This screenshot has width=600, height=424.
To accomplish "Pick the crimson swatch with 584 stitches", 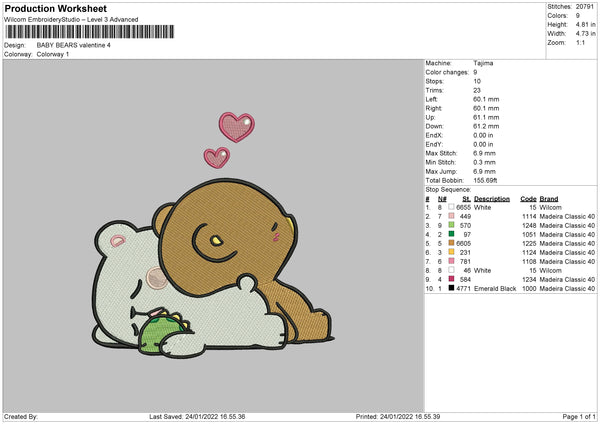I will tap(452, 279).
